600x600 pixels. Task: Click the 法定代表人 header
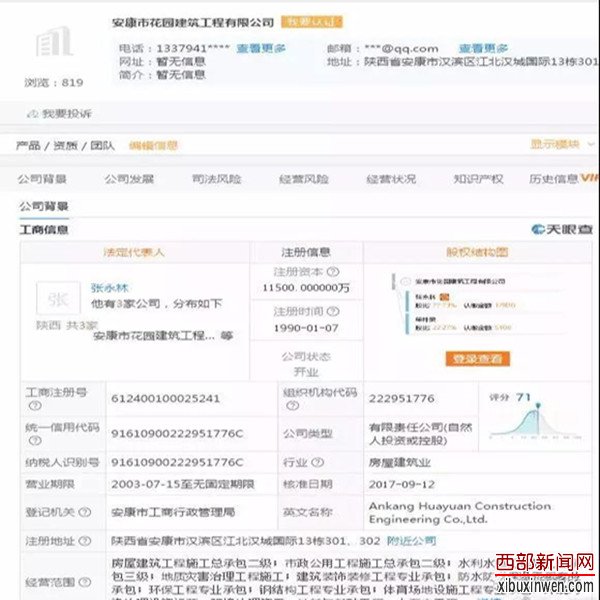[134, 252]
